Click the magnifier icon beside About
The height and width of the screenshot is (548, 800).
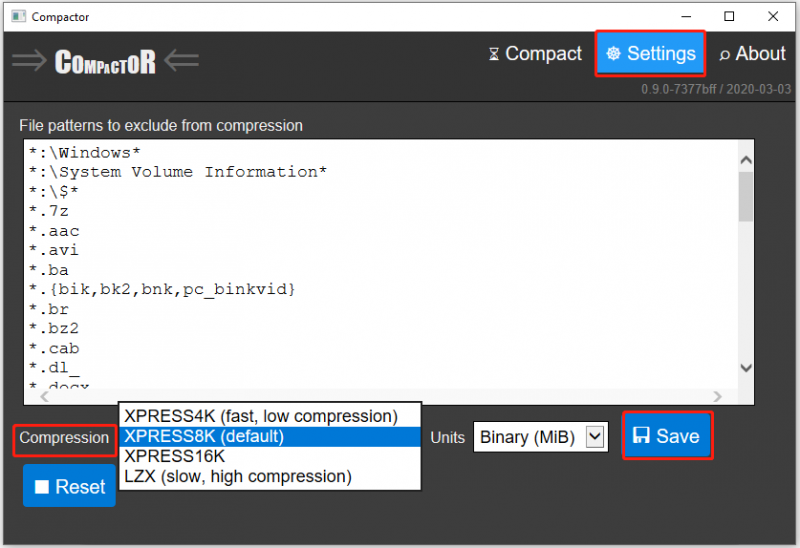point(724,55)
